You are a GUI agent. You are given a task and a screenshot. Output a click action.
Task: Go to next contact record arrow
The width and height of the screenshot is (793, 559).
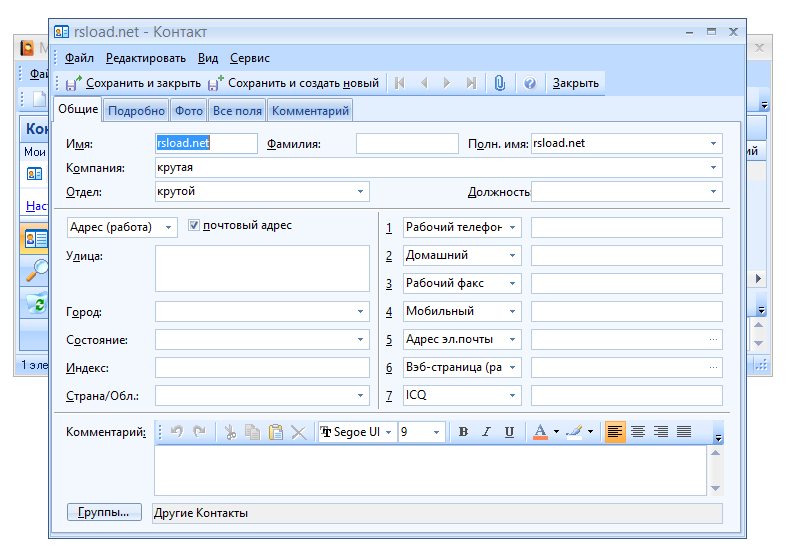tap(447, 83)
